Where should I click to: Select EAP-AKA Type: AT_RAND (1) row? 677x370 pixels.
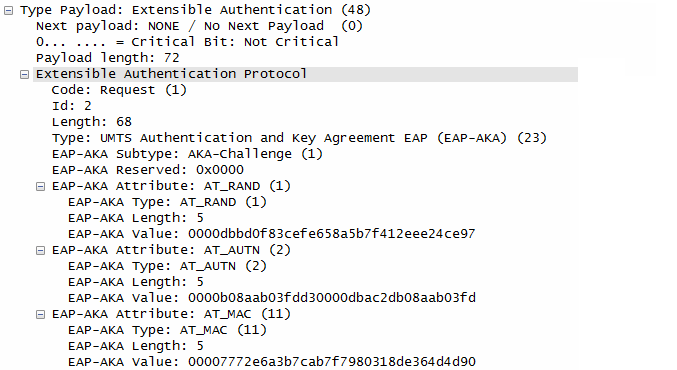point(168,202)
